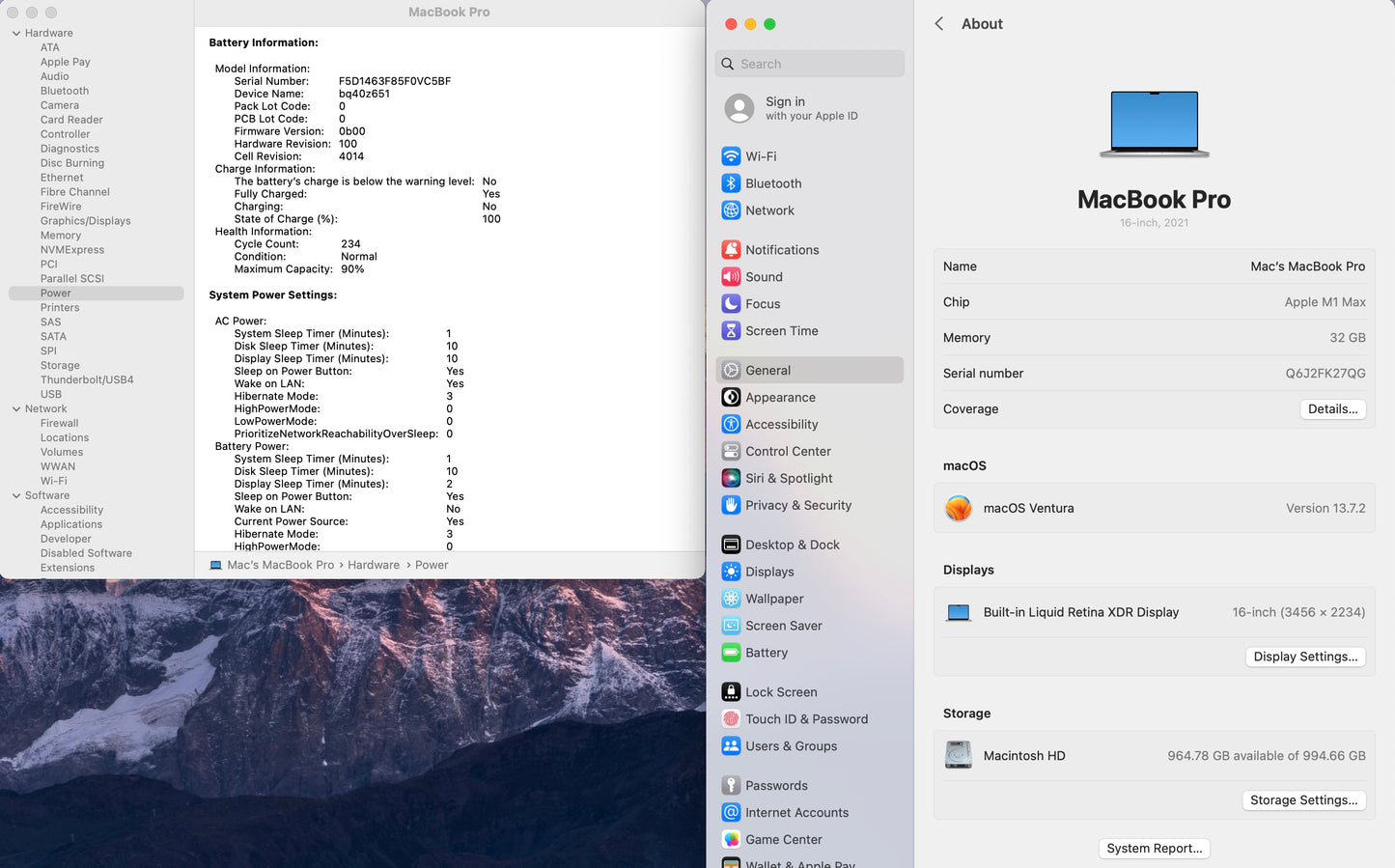Image resolution: width=1395 pixels, height=868 pixels.
Task: Collapse the Network section in System Report
Action: pos(16,409)
